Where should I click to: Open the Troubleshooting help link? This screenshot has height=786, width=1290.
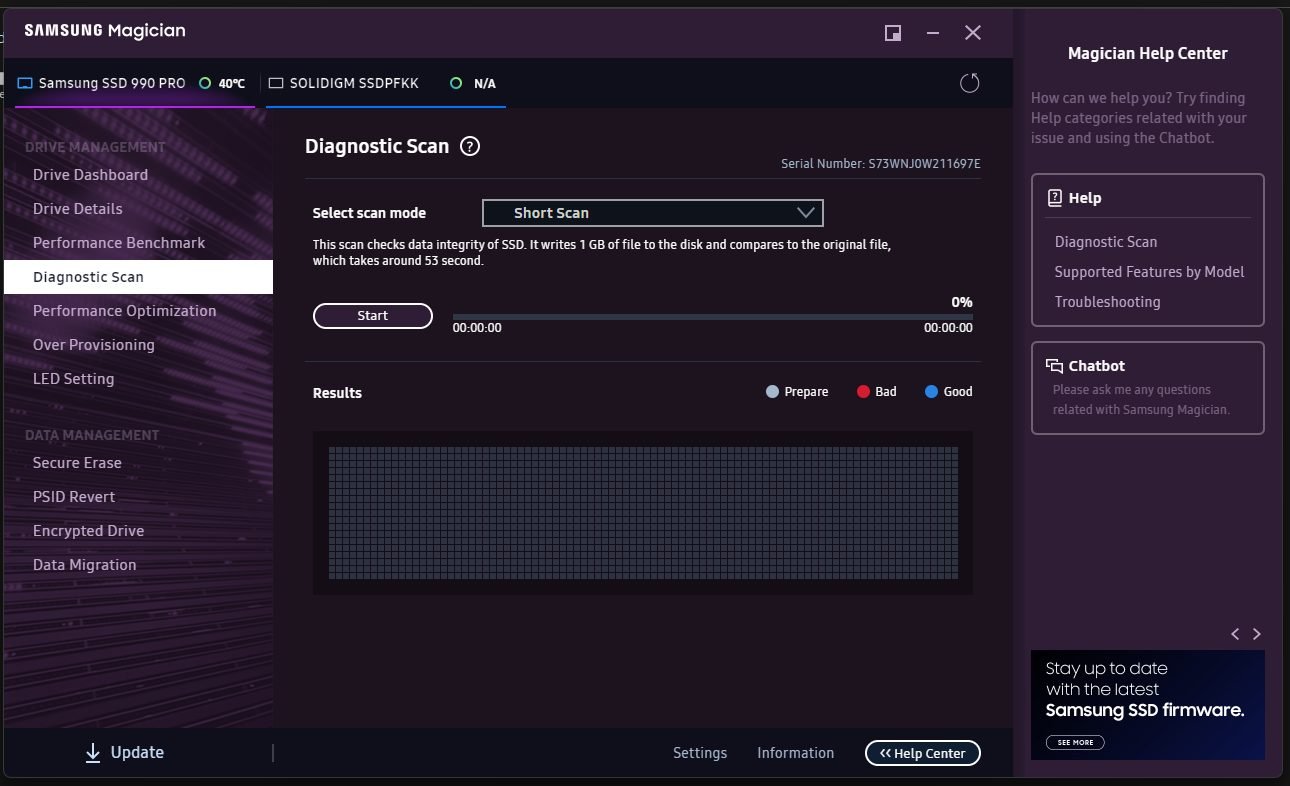[x=1107, y=302]
